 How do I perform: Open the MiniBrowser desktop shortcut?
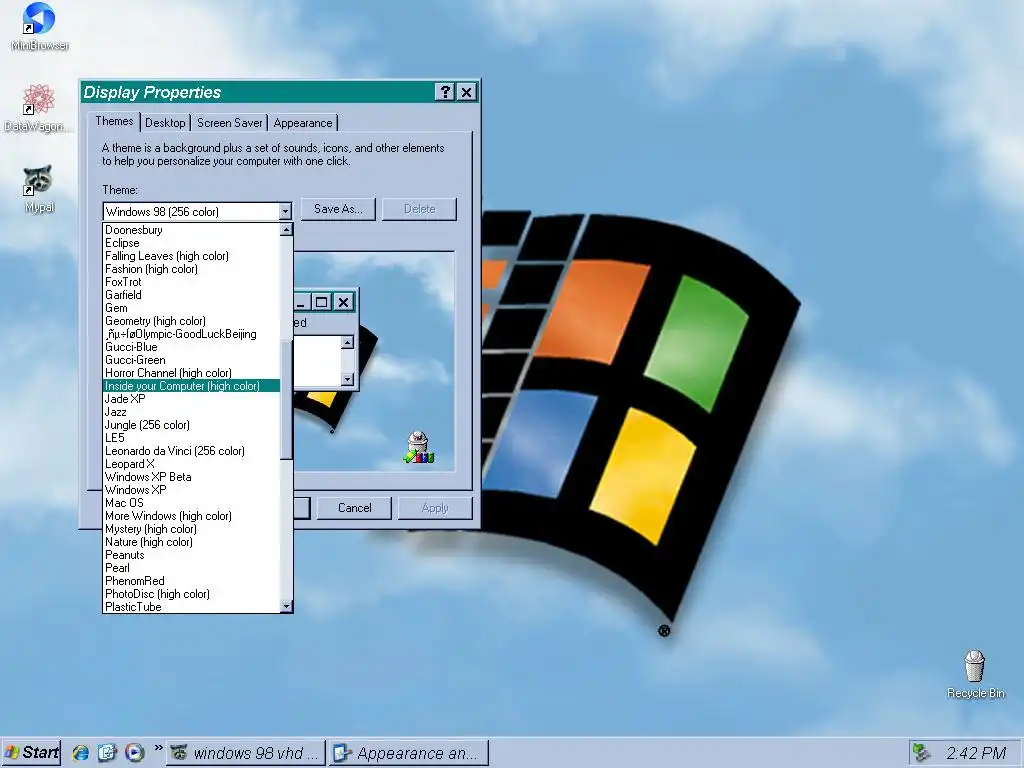pyautogui.click(x=39, y=26)
